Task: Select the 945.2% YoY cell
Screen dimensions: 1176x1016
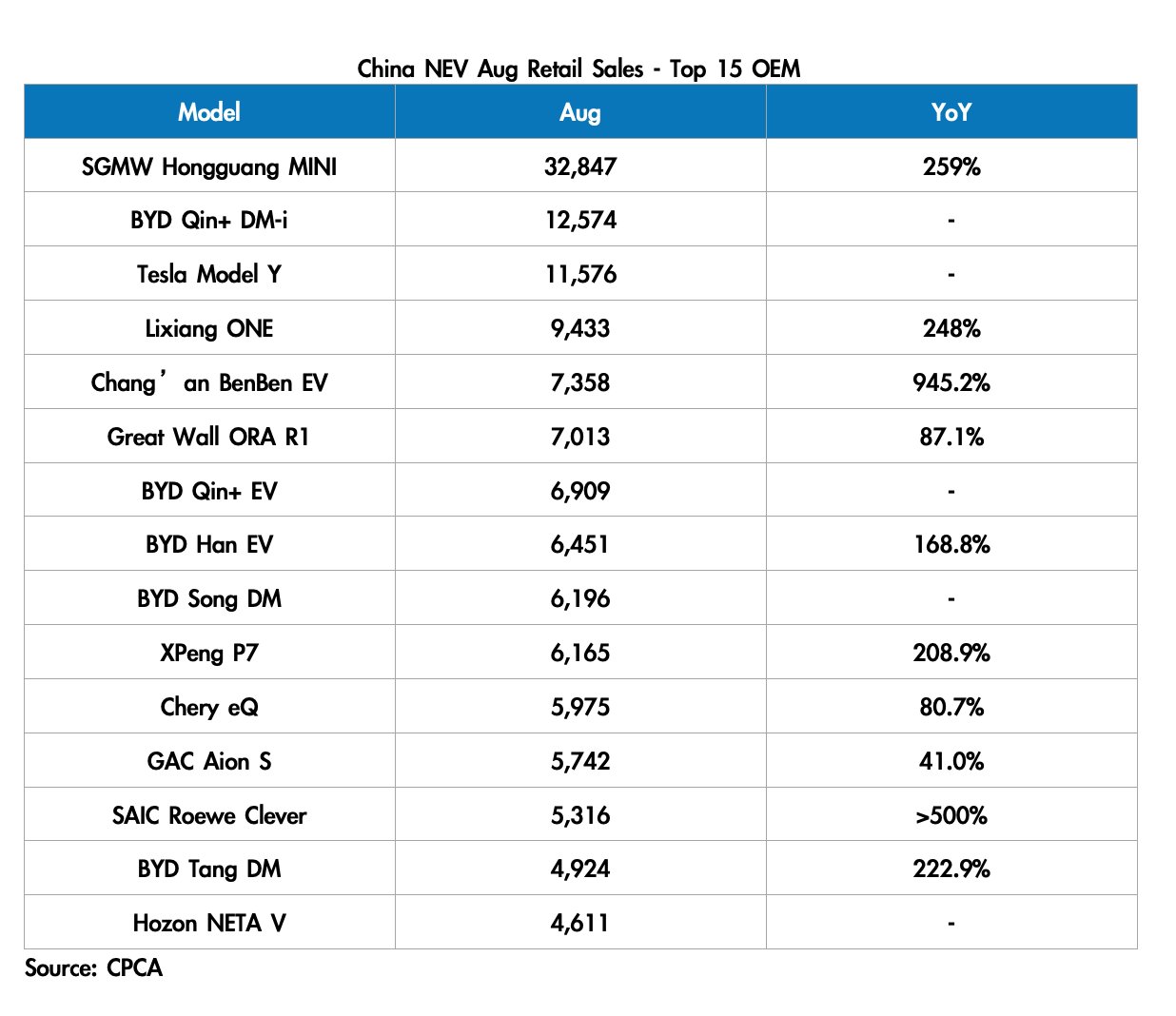Action: click(951, 382)
